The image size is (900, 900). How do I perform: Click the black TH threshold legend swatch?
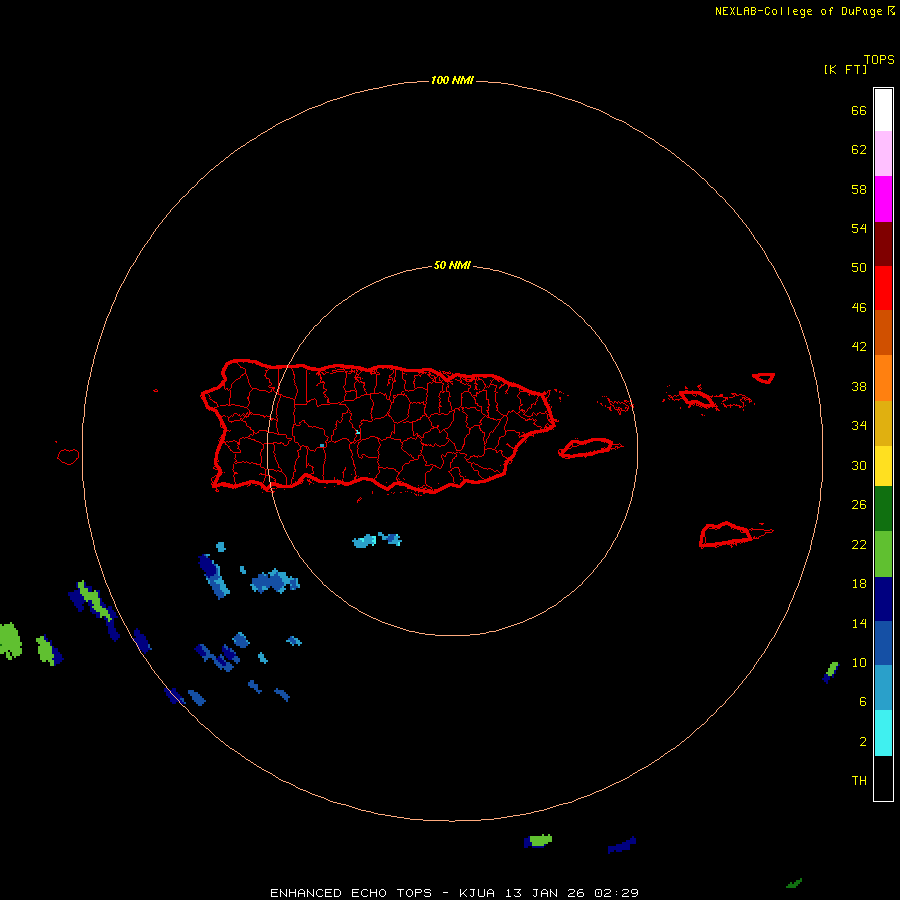click(x=883, y=778)
